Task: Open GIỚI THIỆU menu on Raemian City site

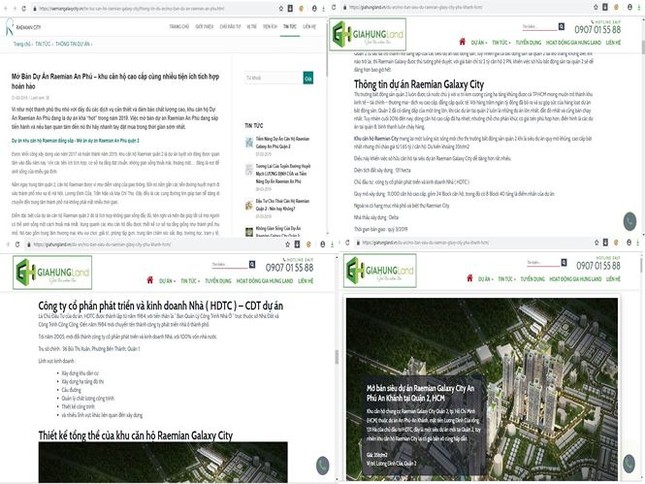Action: coord(204,27)
